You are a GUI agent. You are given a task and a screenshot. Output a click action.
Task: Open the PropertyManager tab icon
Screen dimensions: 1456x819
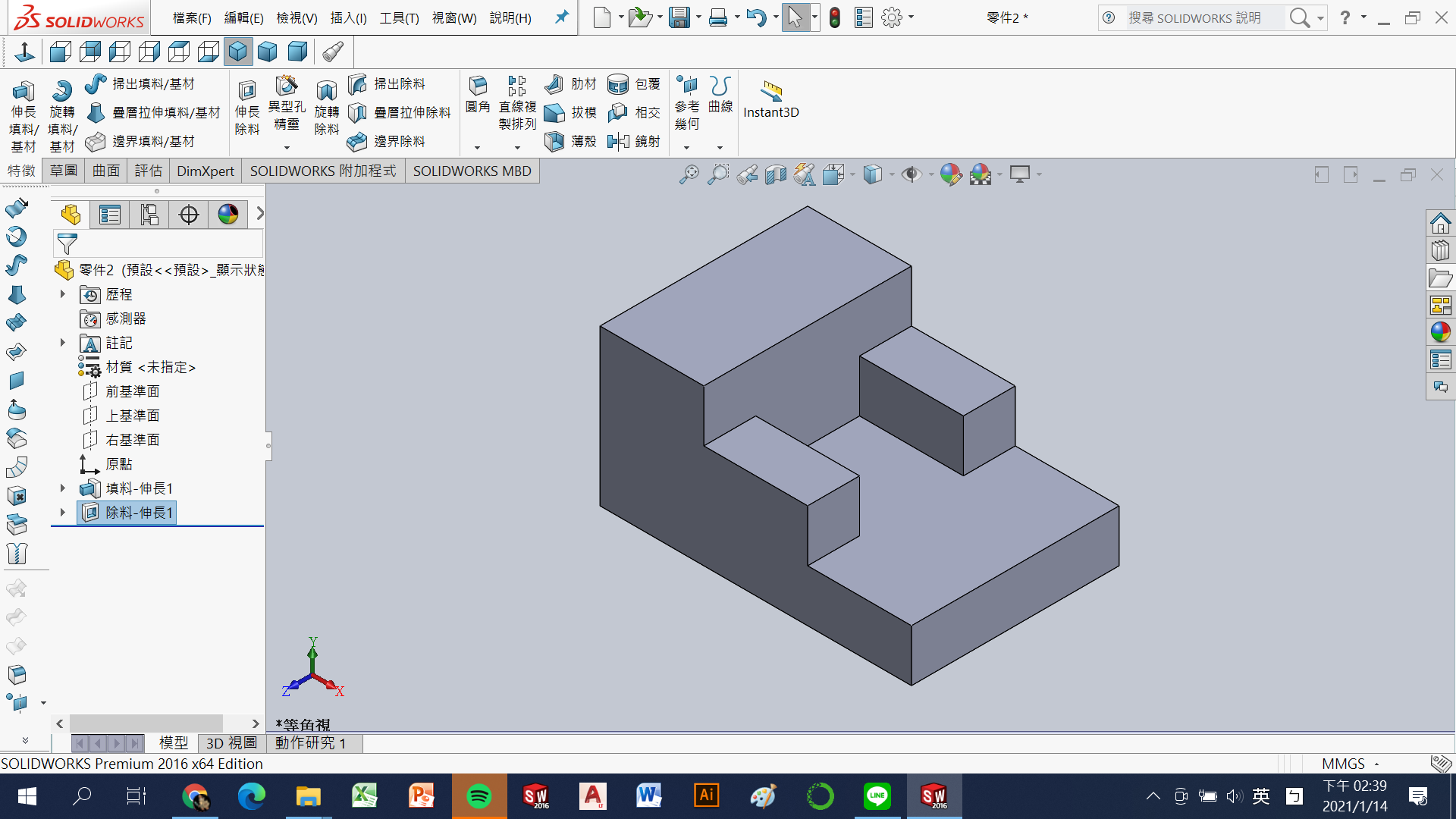tap(110, 215)
